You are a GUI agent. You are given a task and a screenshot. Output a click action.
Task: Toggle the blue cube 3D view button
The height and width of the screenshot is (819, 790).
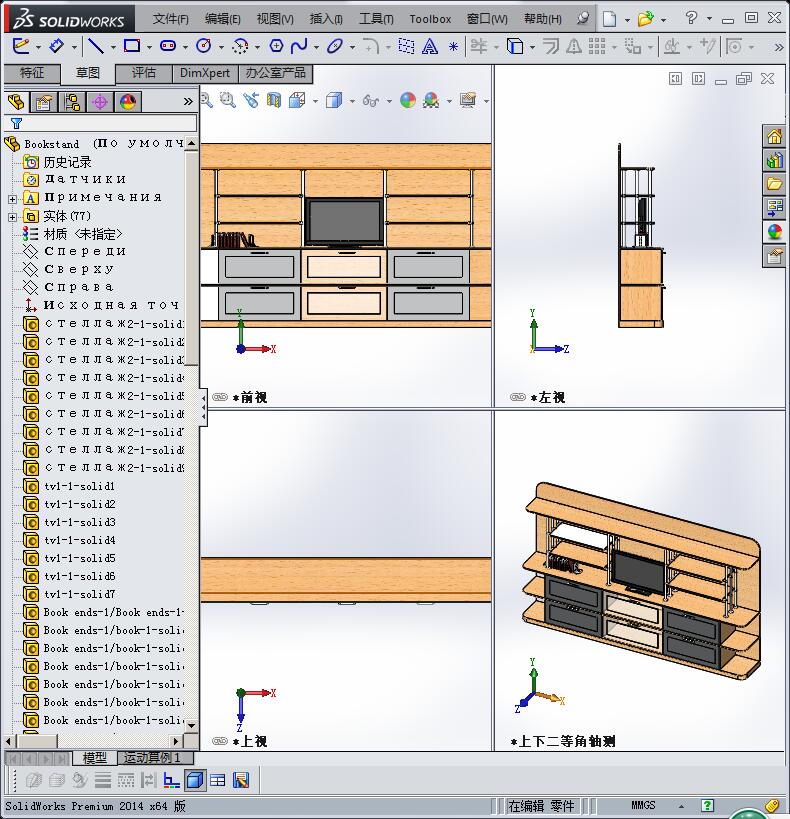pos(195,780)
